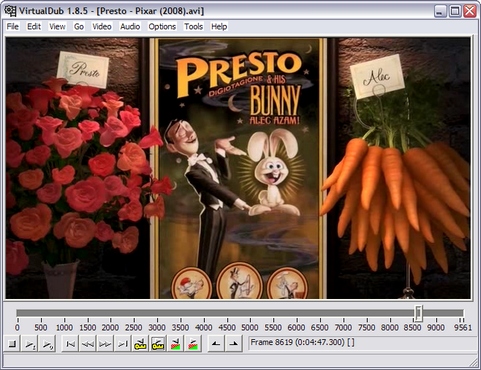
Task: Open the File menu
Action: [x=13, y=26]
